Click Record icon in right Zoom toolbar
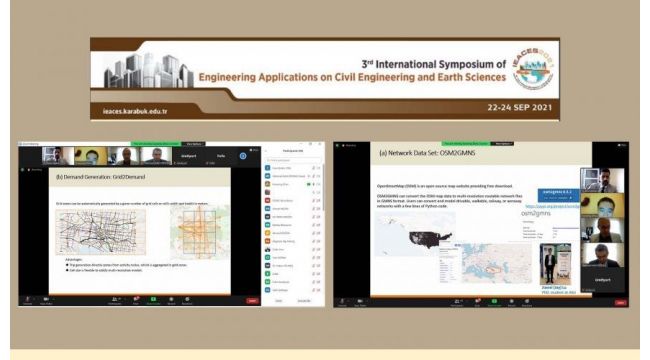650x360 pixels. pos(512,301)
